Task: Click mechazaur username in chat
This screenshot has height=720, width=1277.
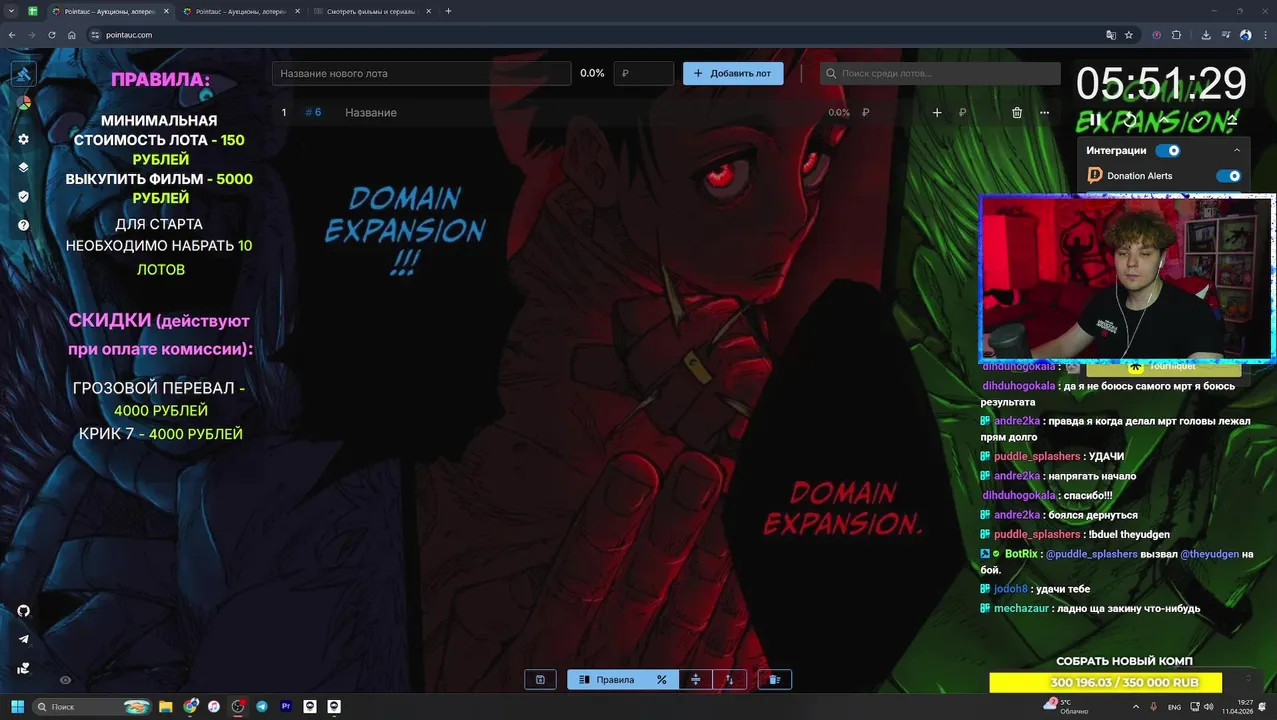Action: [1022, 608]
